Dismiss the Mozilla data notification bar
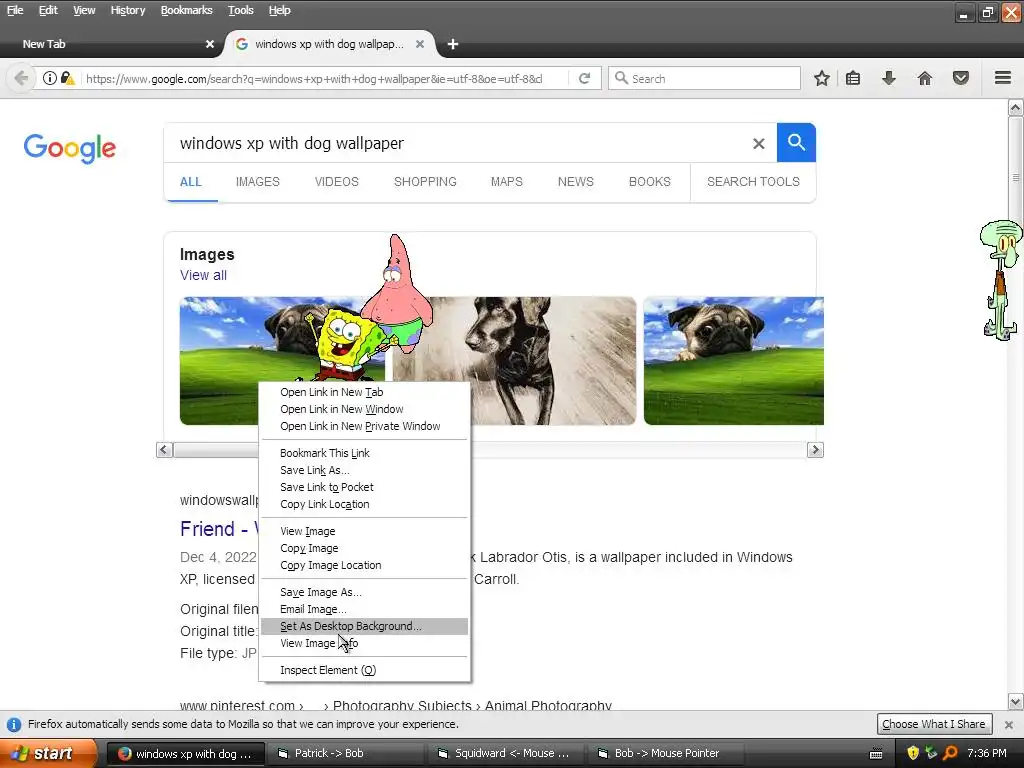This screenshot has width=1024, height=768. tap(1009, 724)
